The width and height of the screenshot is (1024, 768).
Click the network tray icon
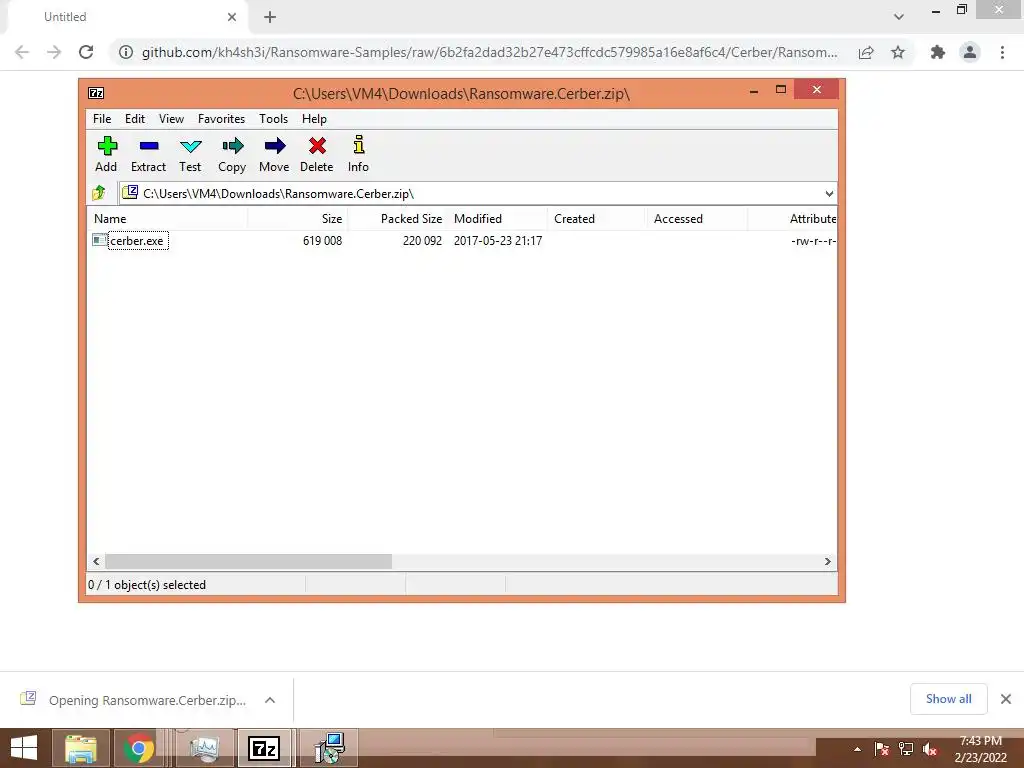pos(906,749)
